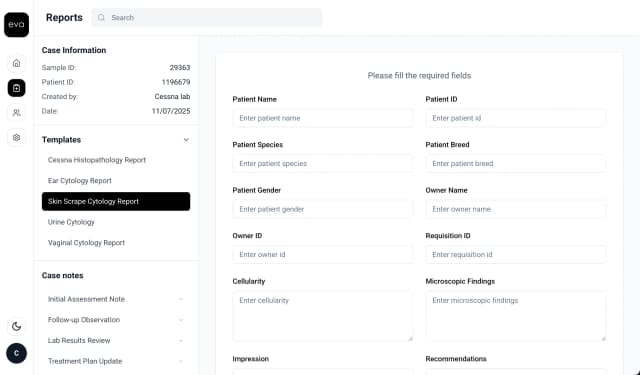Viewport: 640px width, 375px height.
Task: Click the Patient ID input field
Action: (x=516, y=118)
